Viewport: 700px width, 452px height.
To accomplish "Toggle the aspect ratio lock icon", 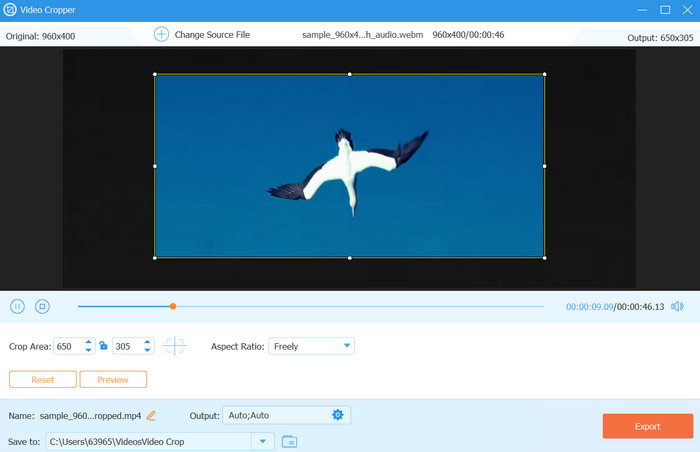I will 103,346.
